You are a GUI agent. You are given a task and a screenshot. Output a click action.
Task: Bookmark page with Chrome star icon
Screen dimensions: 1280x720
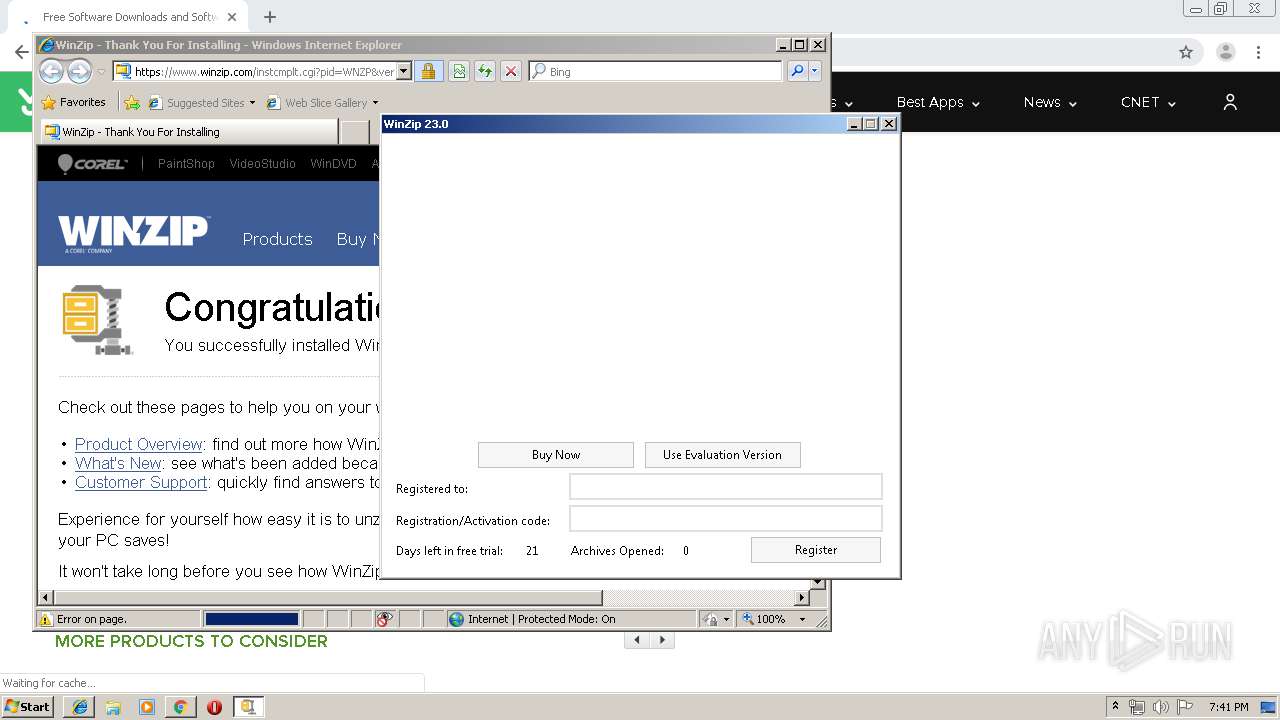tap(1186, 52)
